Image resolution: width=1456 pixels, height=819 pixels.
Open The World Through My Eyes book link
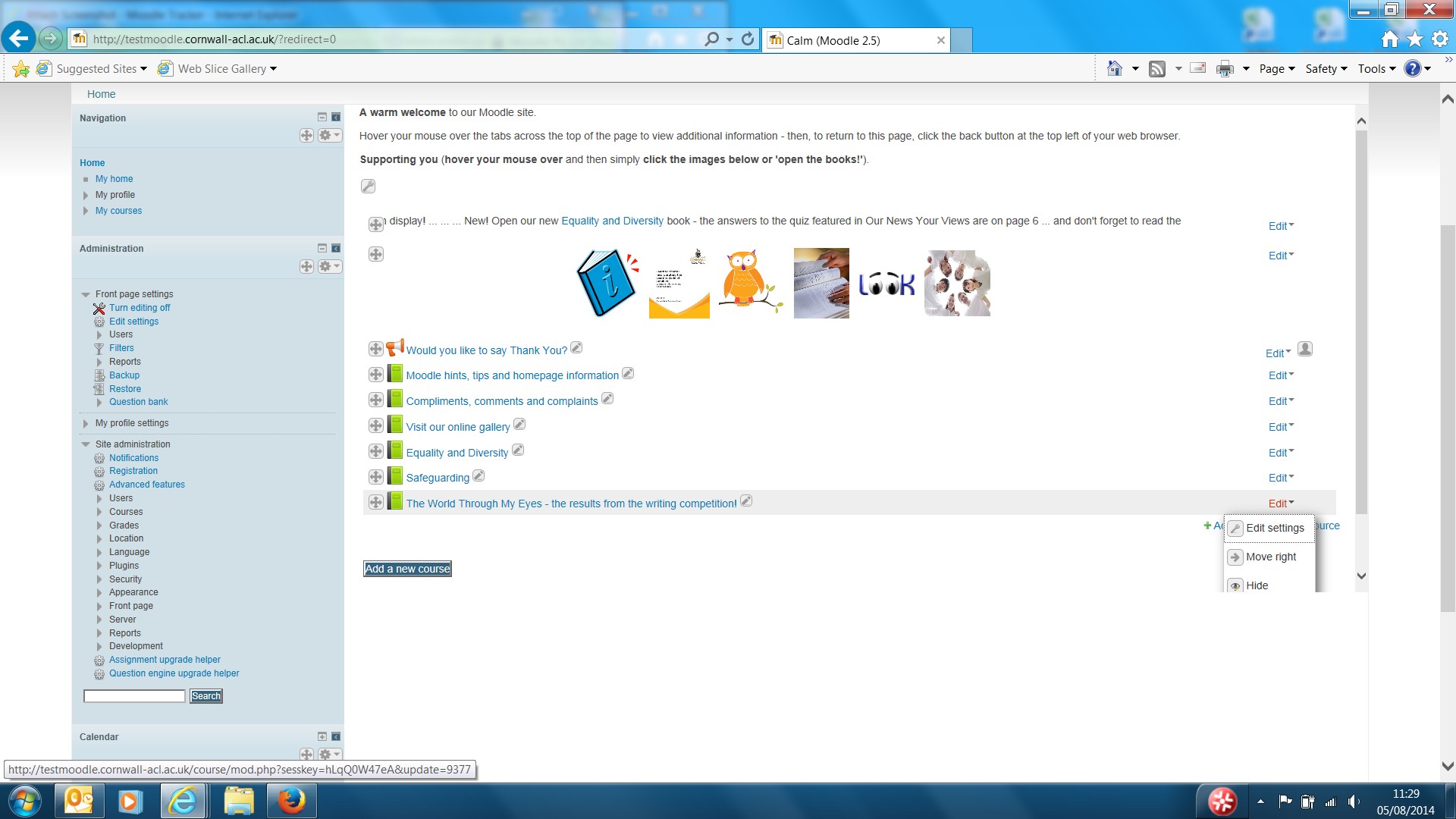click(571, 504)
